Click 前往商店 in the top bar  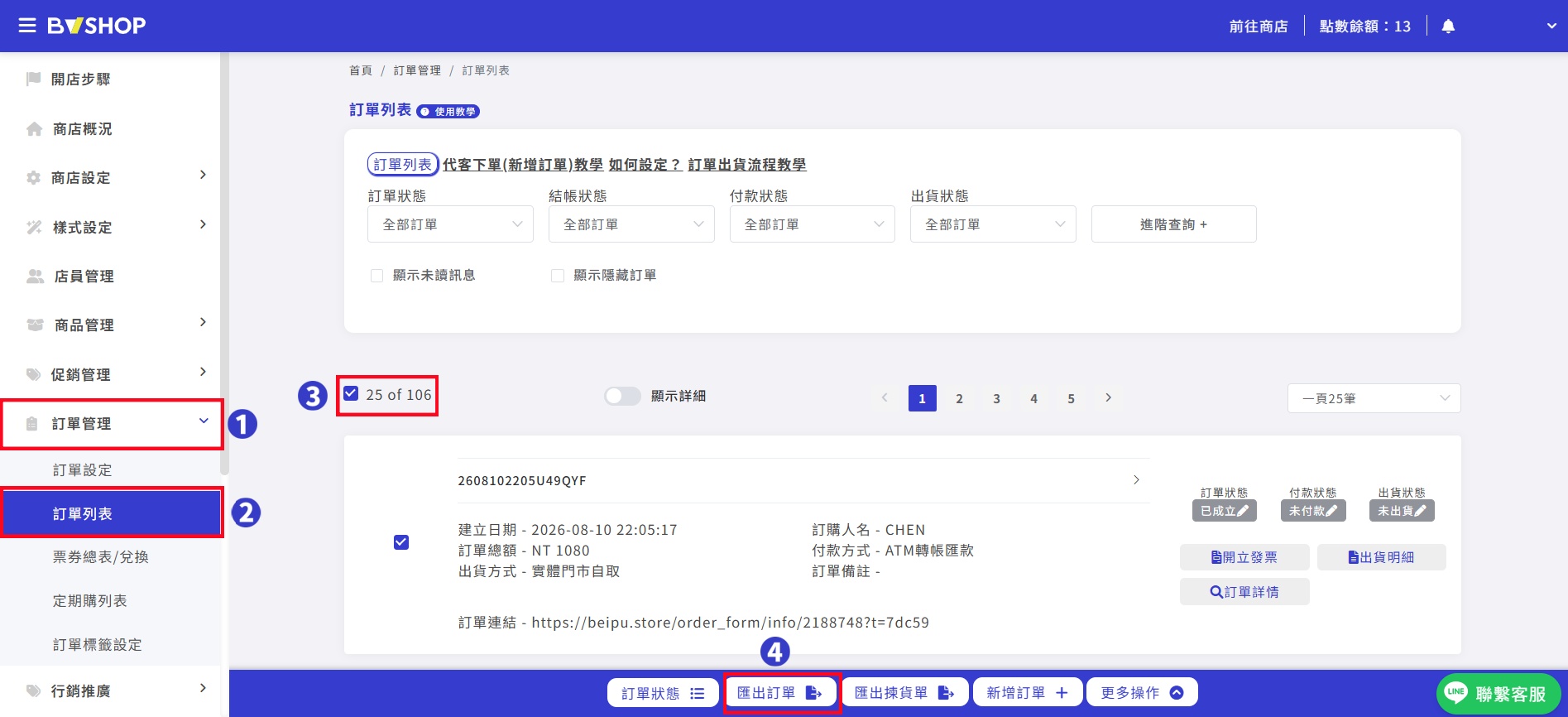tap(1259, 26)
